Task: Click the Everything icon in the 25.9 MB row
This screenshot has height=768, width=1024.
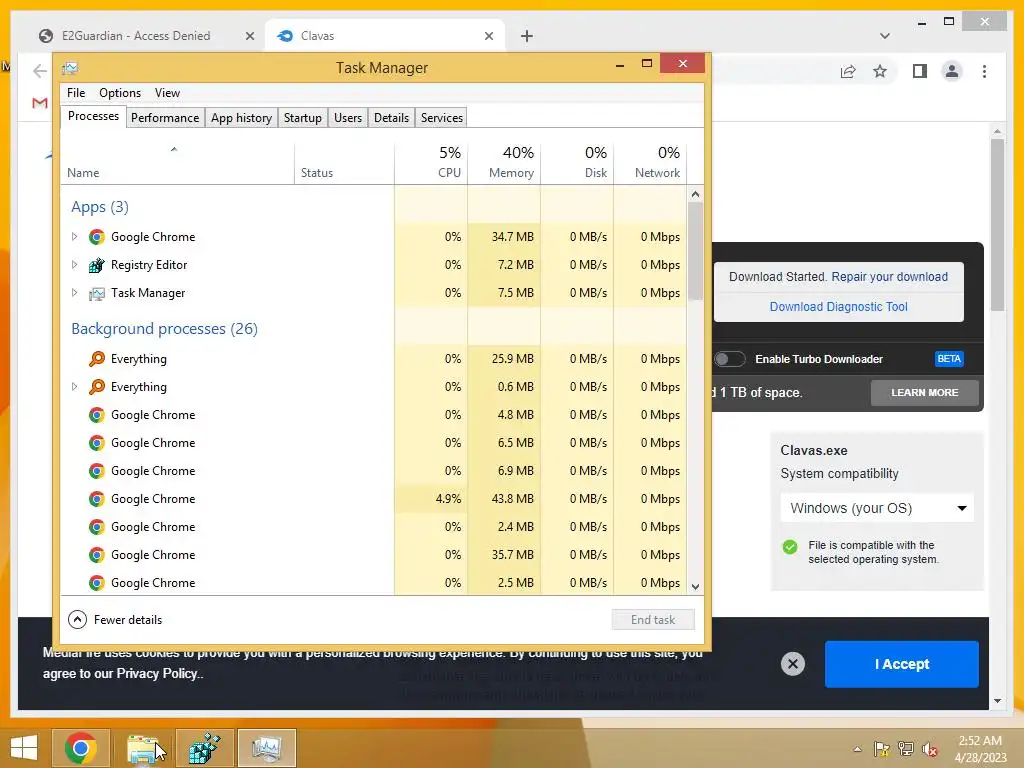Action: pos(97,359)
